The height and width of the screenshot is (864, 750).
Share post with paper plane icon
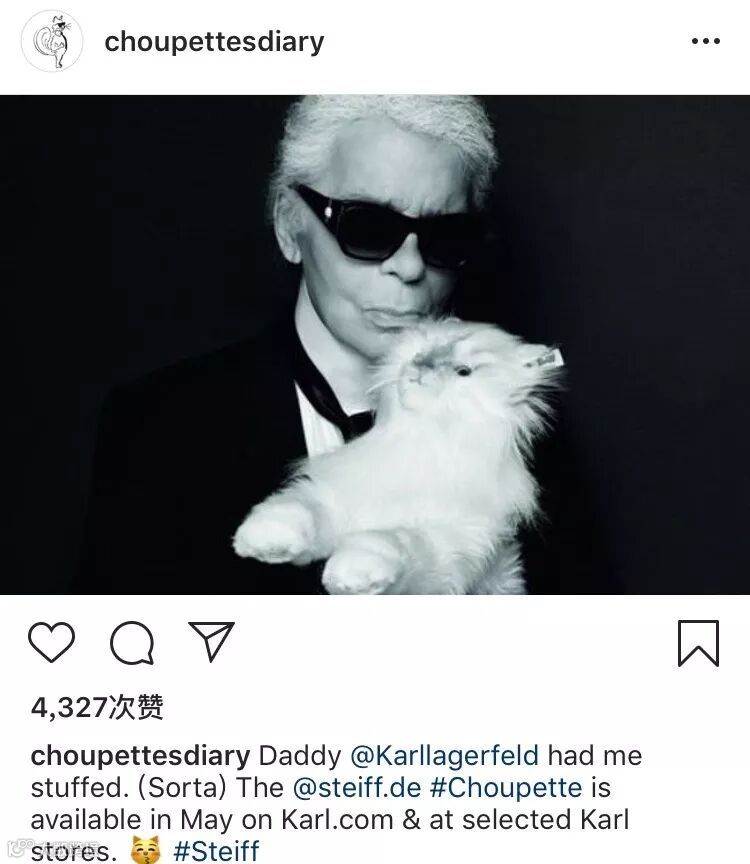tap(212, 641)
